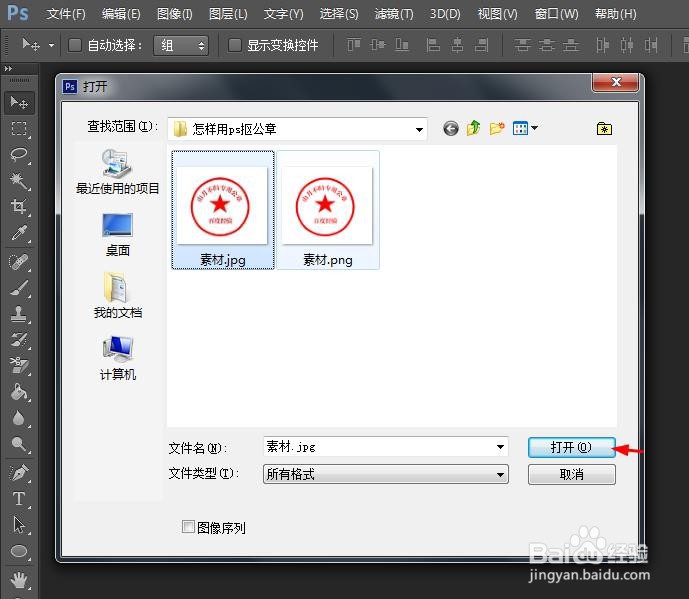Image resolution: width=689 pixels, height=599 pixels.
Task: Select the History Brush tool
Action: tap(19, 340)
